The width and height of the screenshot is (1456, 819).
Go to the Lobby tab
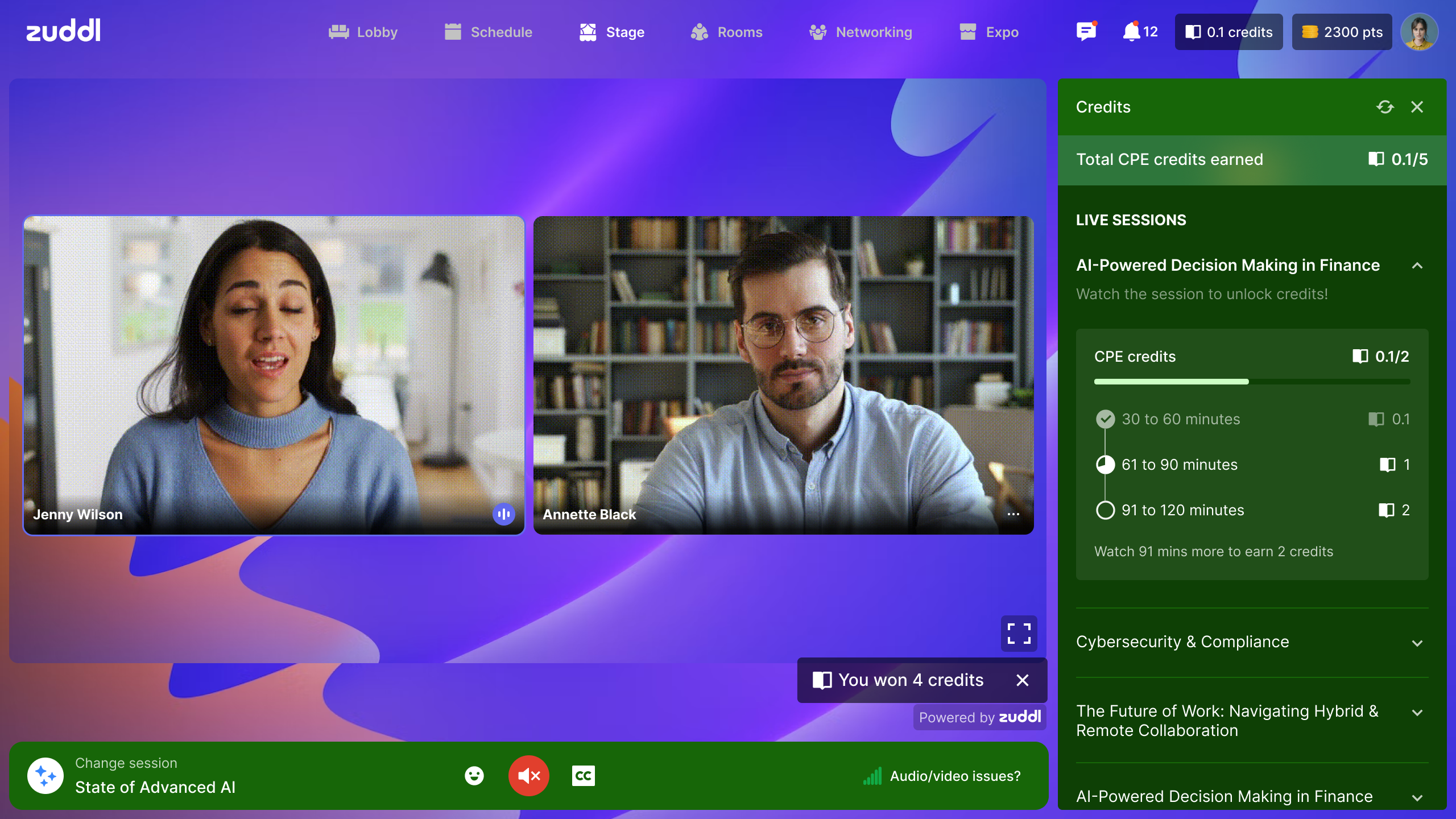tap(363, 32)
